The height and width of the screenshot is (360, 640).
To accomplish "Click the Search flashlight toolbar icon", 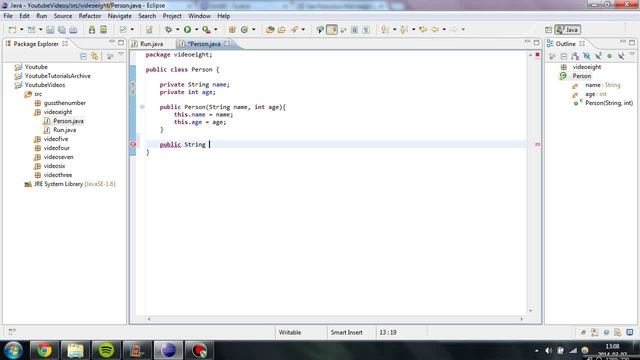I will (x=294, y=29).
